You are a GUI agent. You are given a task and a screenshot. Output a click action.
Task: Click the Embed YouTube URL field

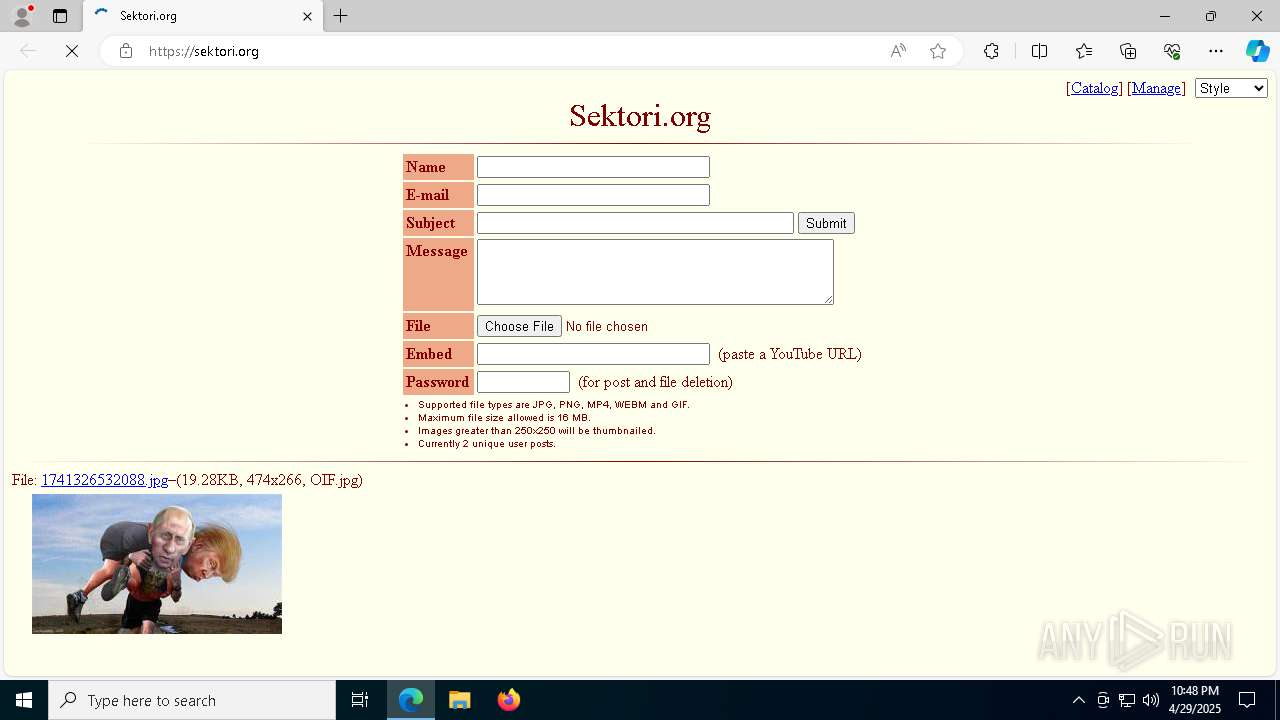(593, 354)
